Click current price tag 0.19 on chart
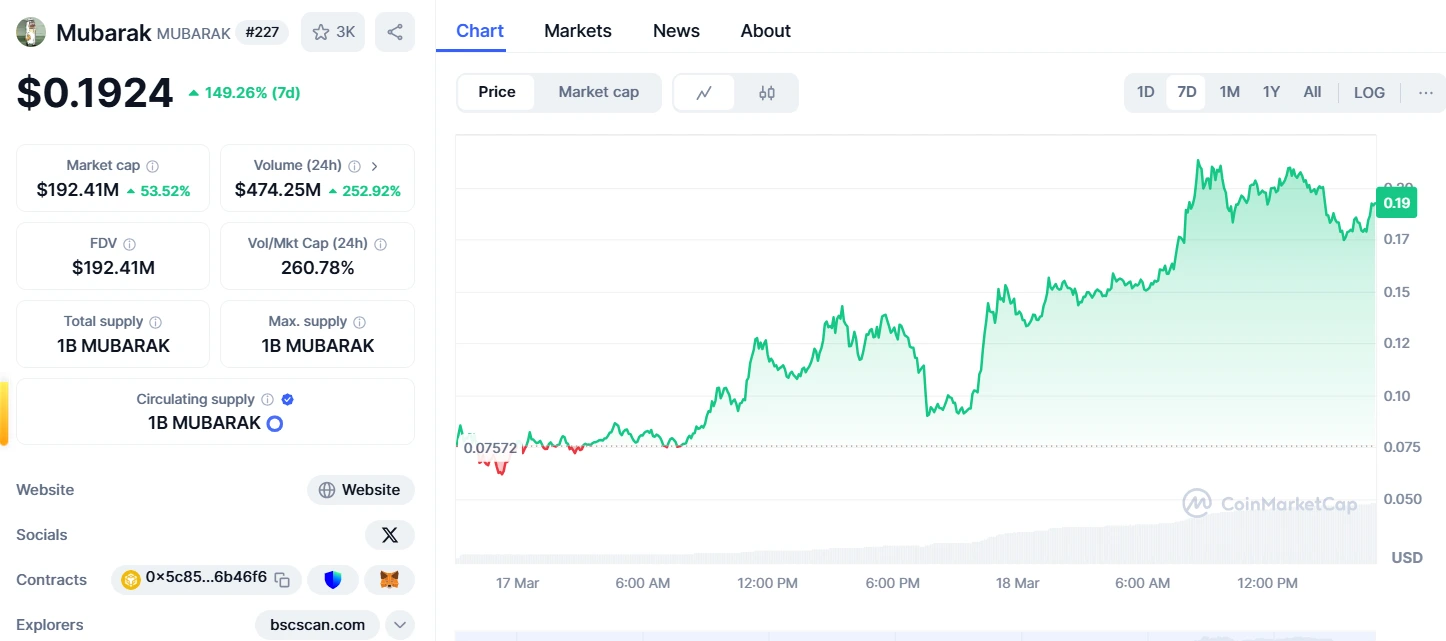 [x=1396, y=203]
